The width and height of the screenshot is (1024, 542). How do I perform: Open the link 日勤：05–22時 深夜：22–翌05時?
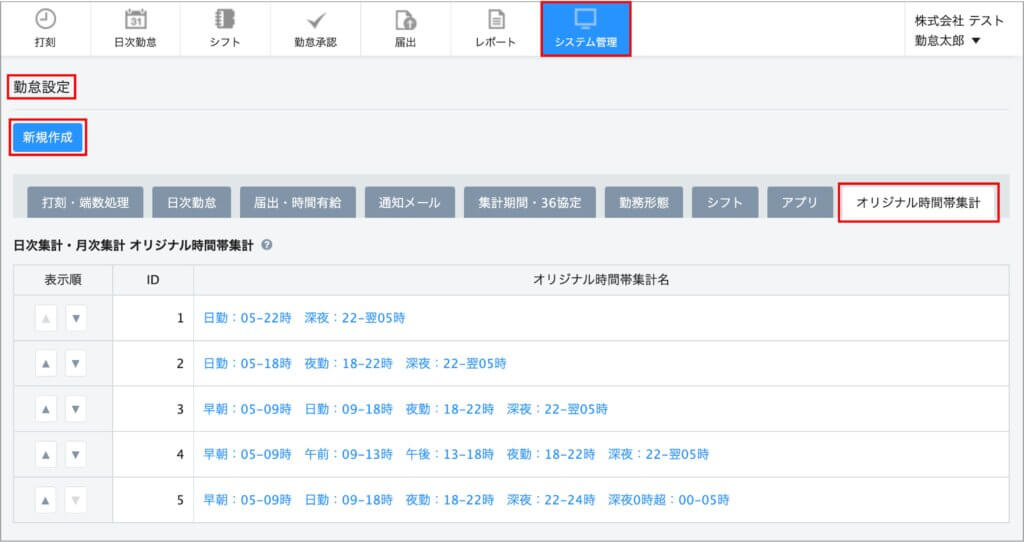tap(304, 318)
